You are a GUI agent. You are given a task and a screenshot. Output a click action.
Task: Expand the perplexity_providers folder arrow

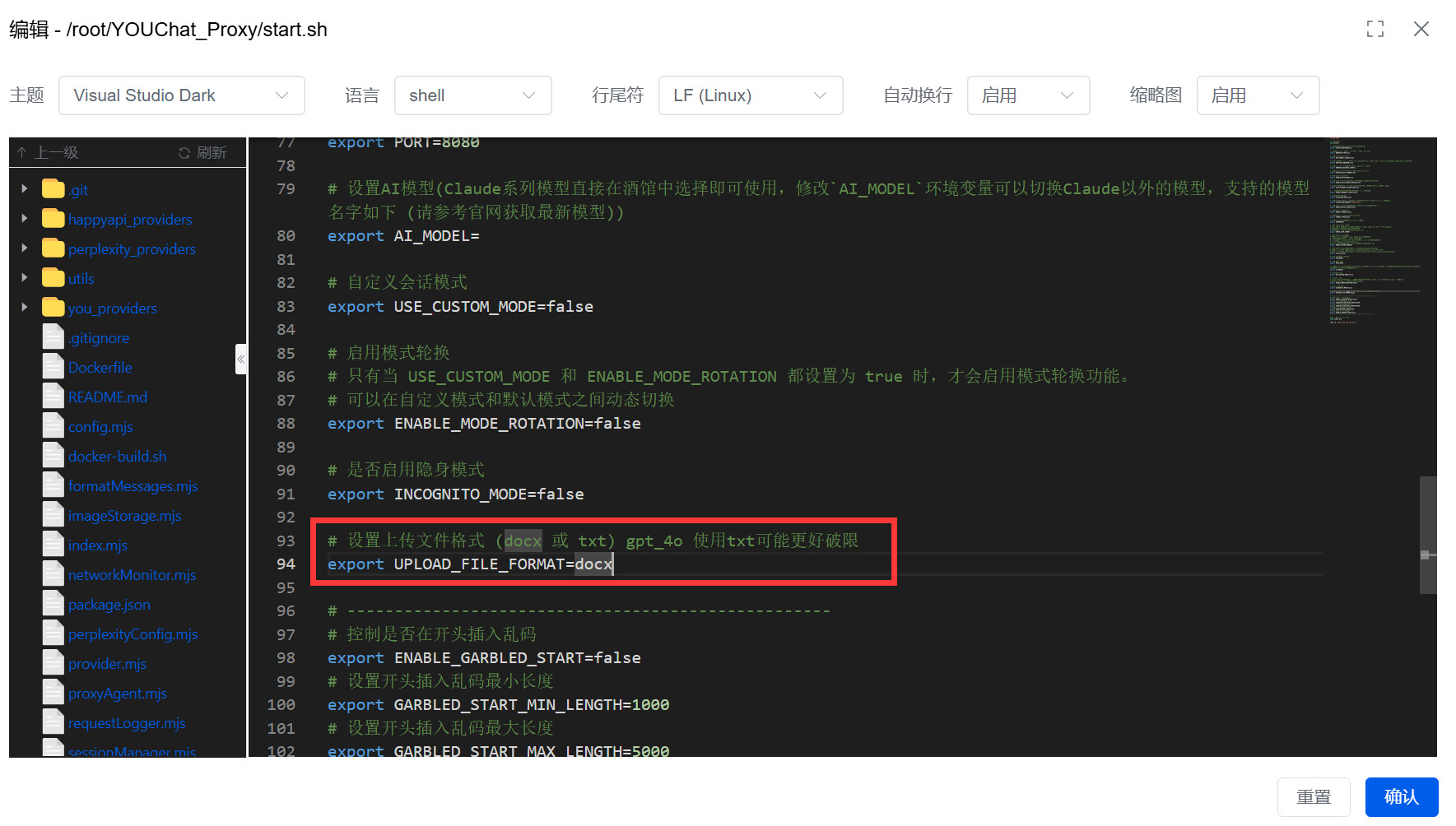click(25, 249)
